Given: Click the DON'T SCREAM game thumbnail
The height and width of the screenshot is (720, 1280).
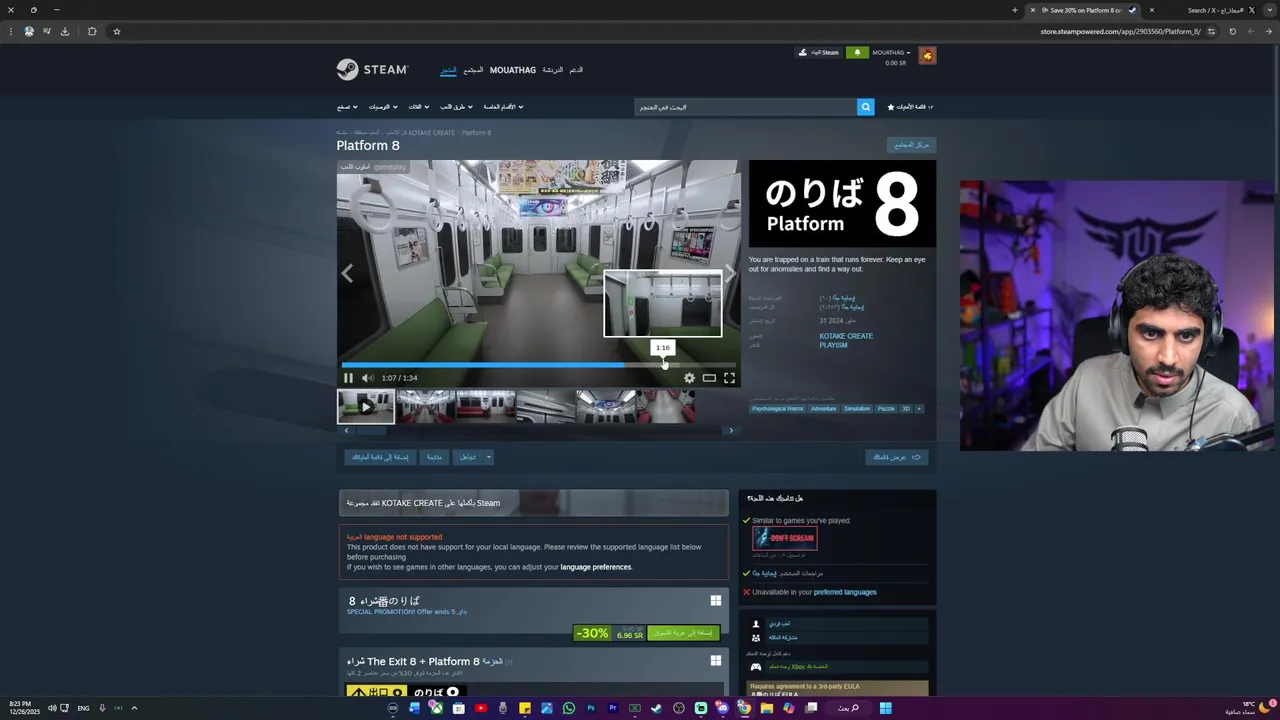Looking at the screenshot, I should coord(785,538).
